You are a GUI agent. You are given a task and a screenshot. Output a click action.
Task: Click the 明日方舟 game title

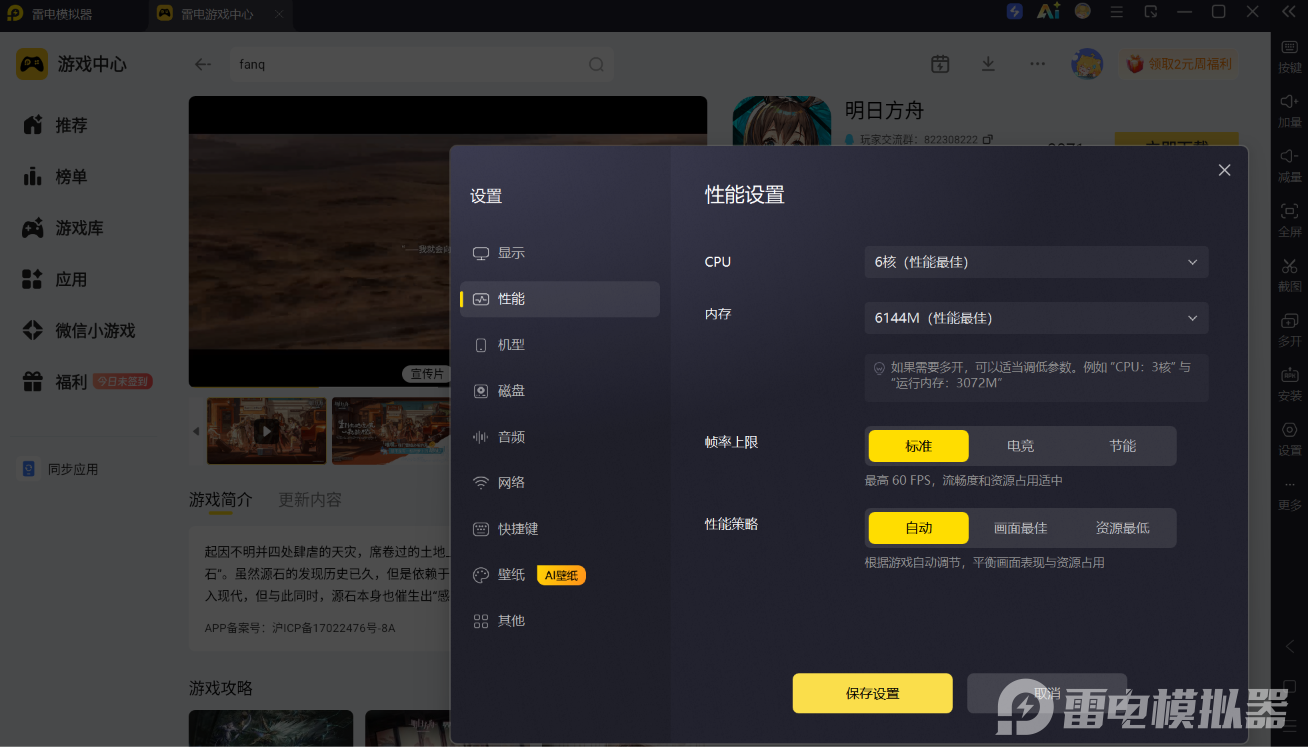(884, 110)
